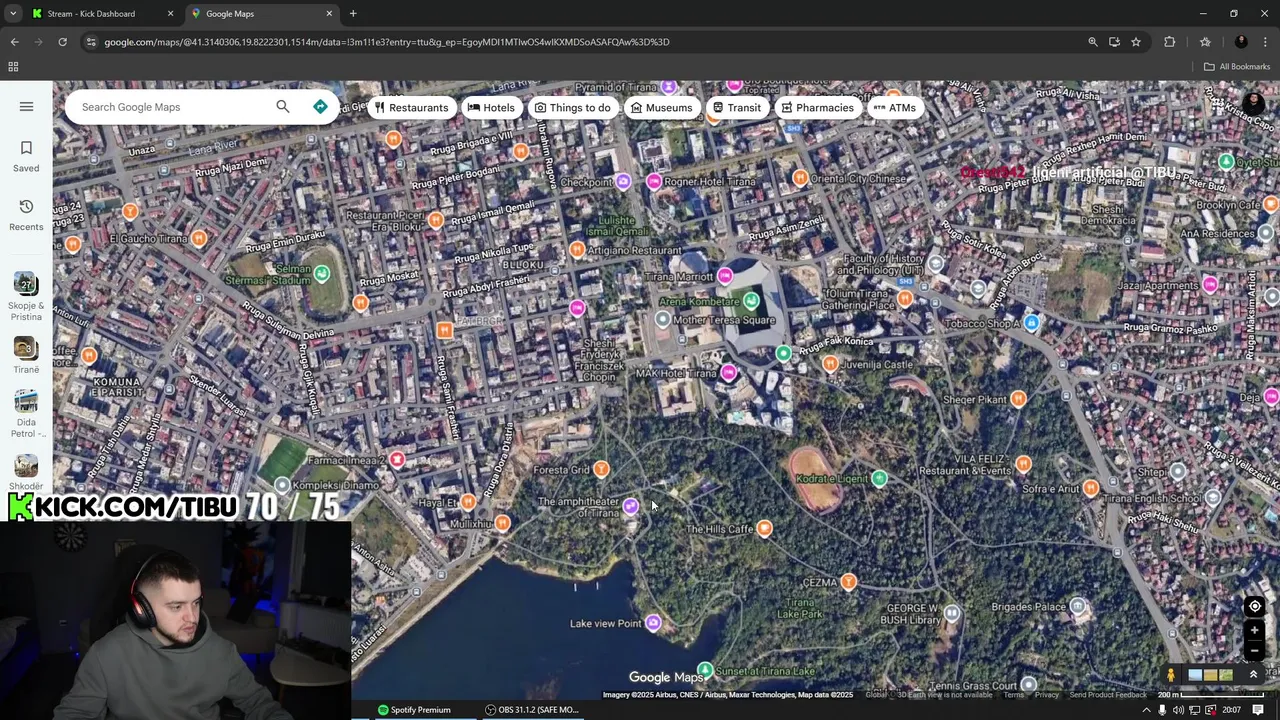
Task: Select the Pharmacies category chip
Action: 817,107
